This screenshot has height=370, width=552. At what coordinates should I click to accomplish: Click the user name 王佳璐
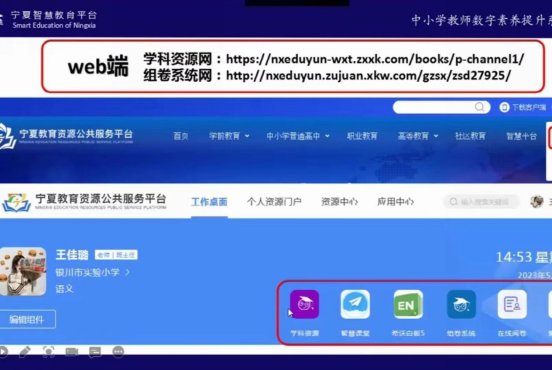coord(72,255)
